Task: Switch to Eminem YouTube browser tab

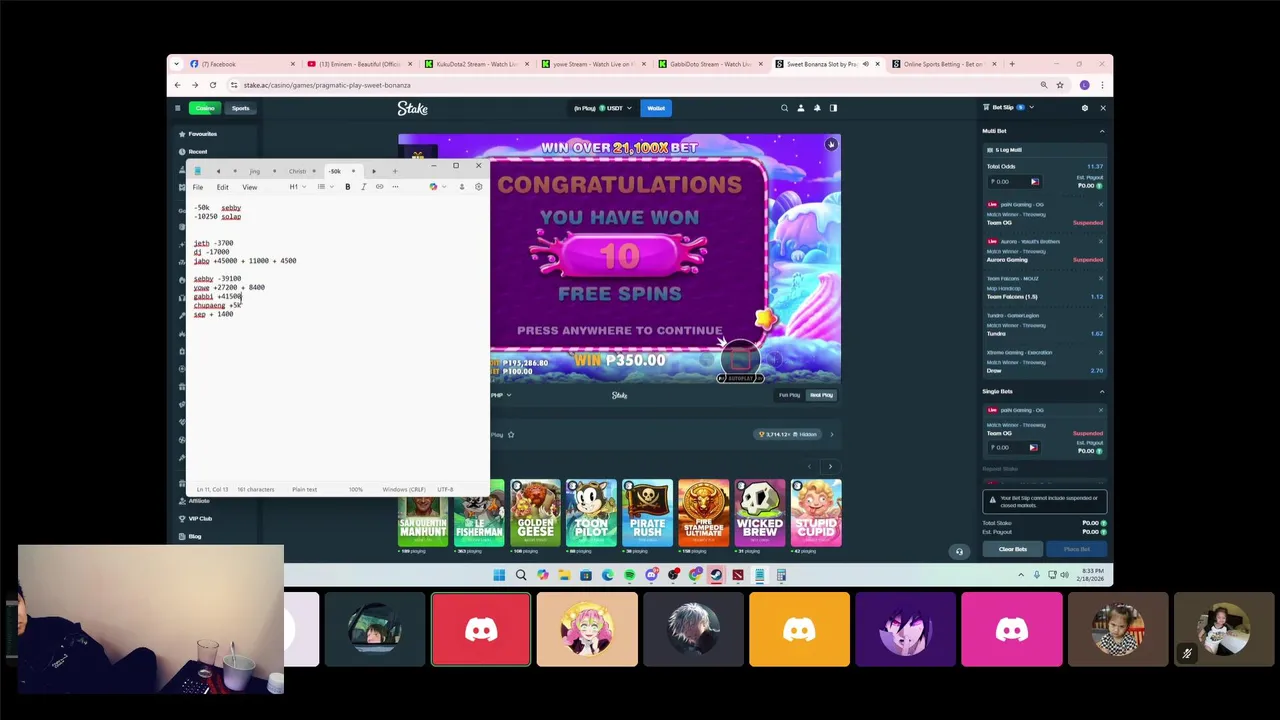Action: click(x=358, y=64)
